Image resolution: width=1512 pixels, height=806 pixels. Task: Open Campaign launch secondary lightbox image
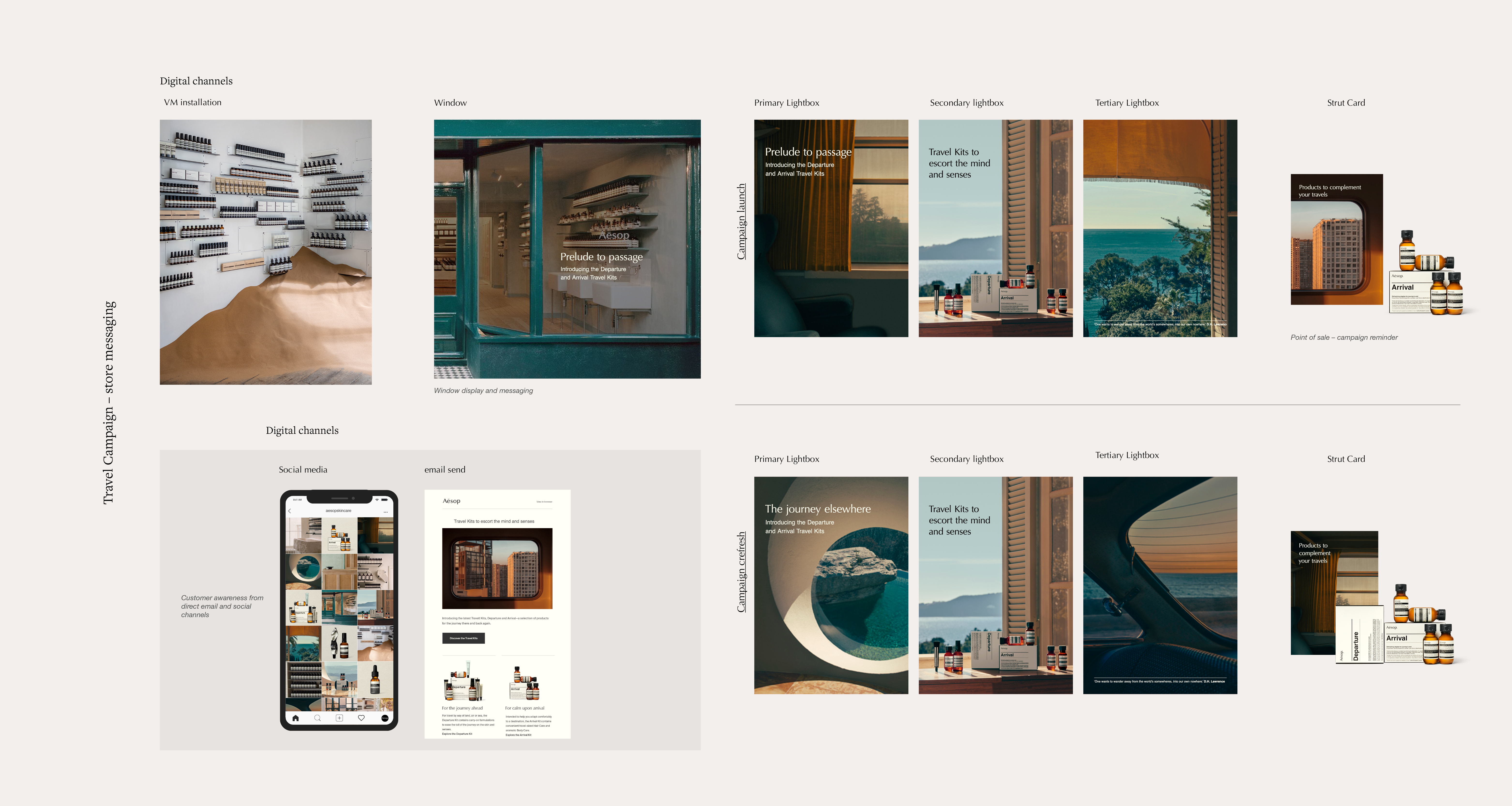[x=996, y=228]
